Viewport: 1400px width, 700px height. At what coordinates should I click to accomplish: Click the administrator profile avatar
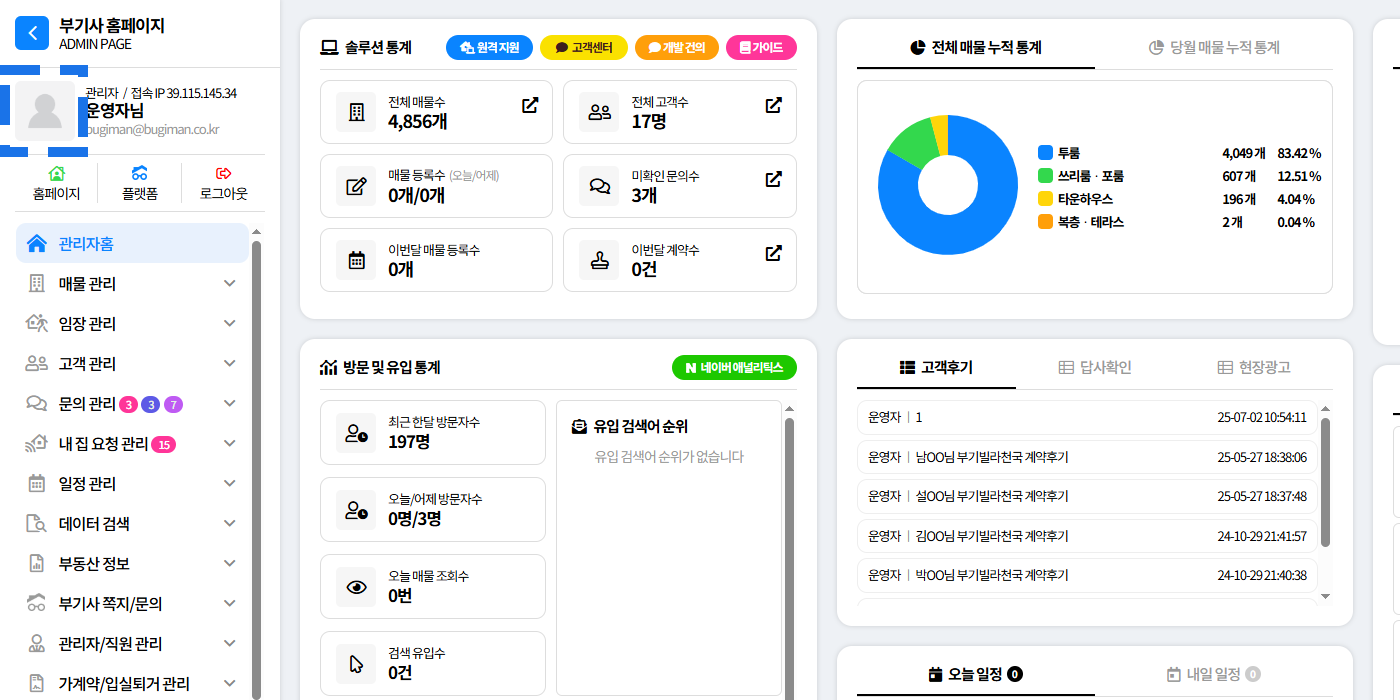pyautogui.click(x=45, y=111)
